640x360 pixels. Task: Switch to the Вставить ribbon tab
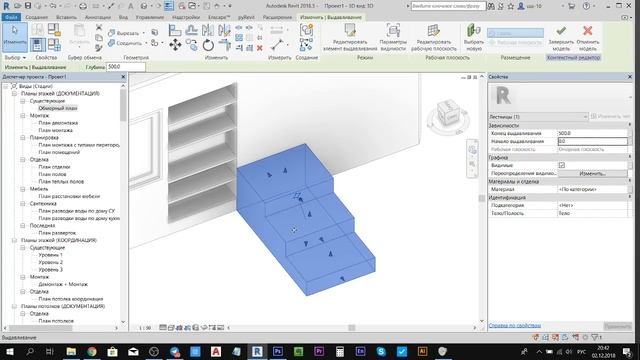[66, 17]
